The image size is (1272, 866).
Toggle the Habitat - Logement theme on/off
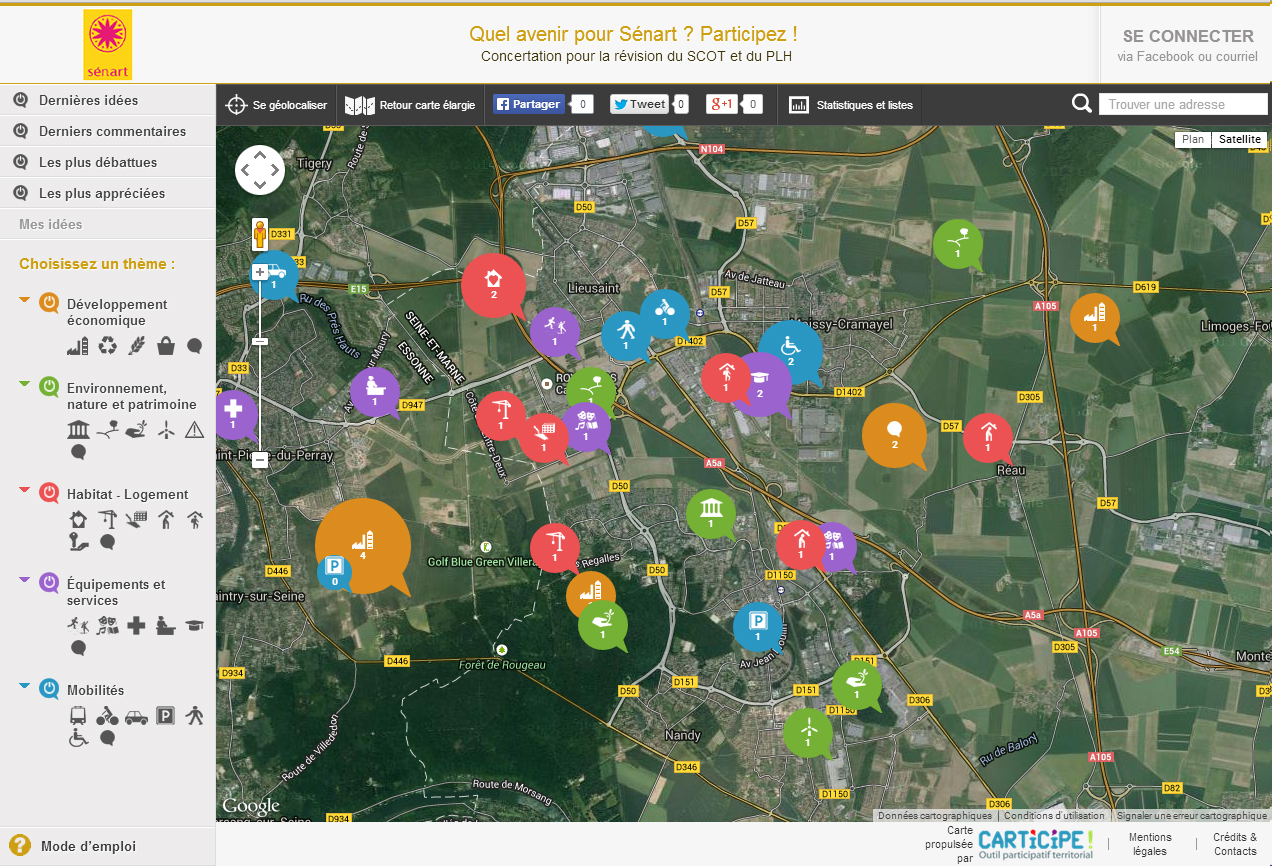(x=49, y=493)
